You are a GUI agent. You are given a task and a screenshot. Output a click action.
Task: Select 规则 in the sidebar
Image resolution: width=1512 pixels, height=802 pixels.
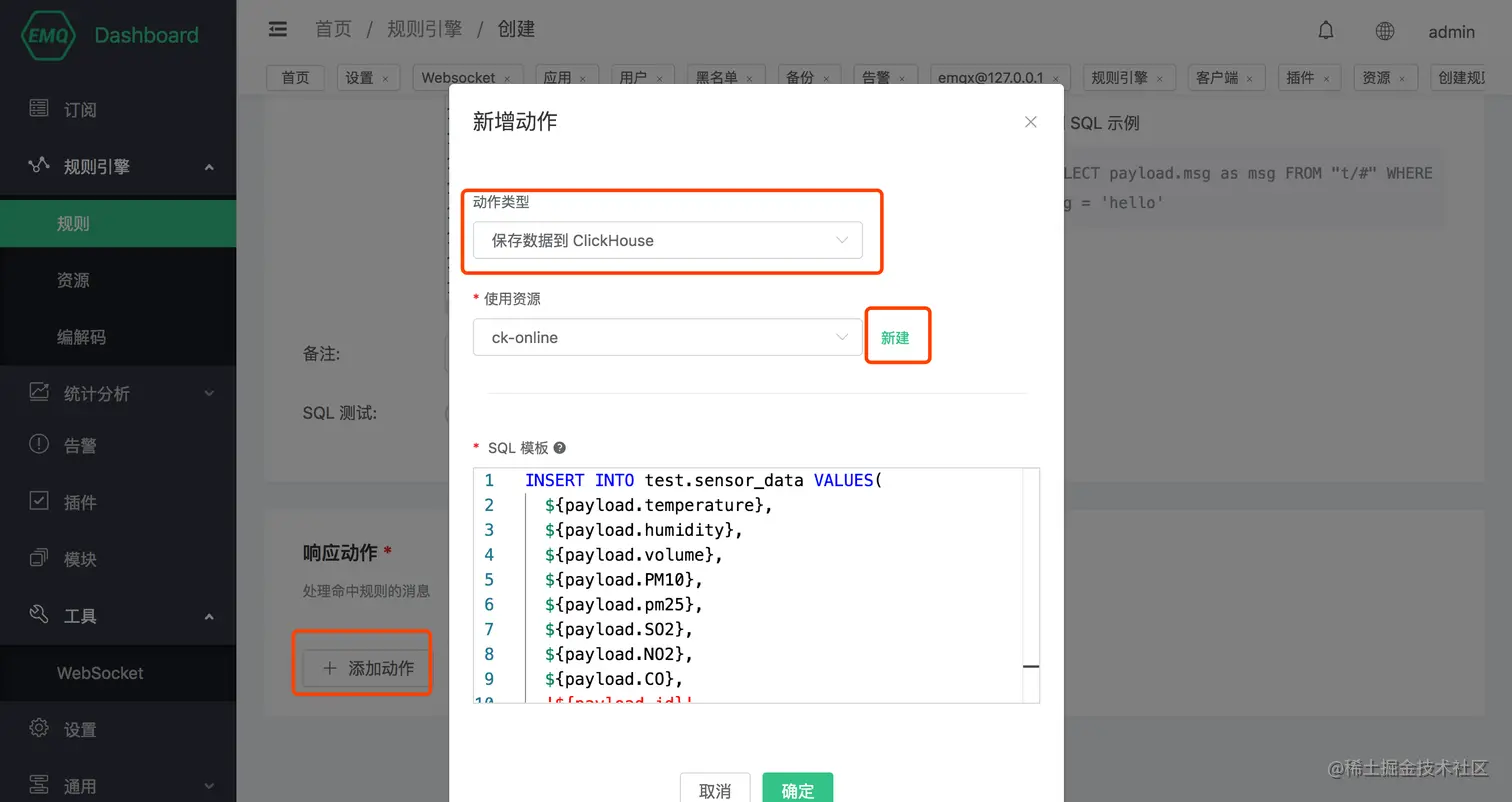(x=118, y=223)
